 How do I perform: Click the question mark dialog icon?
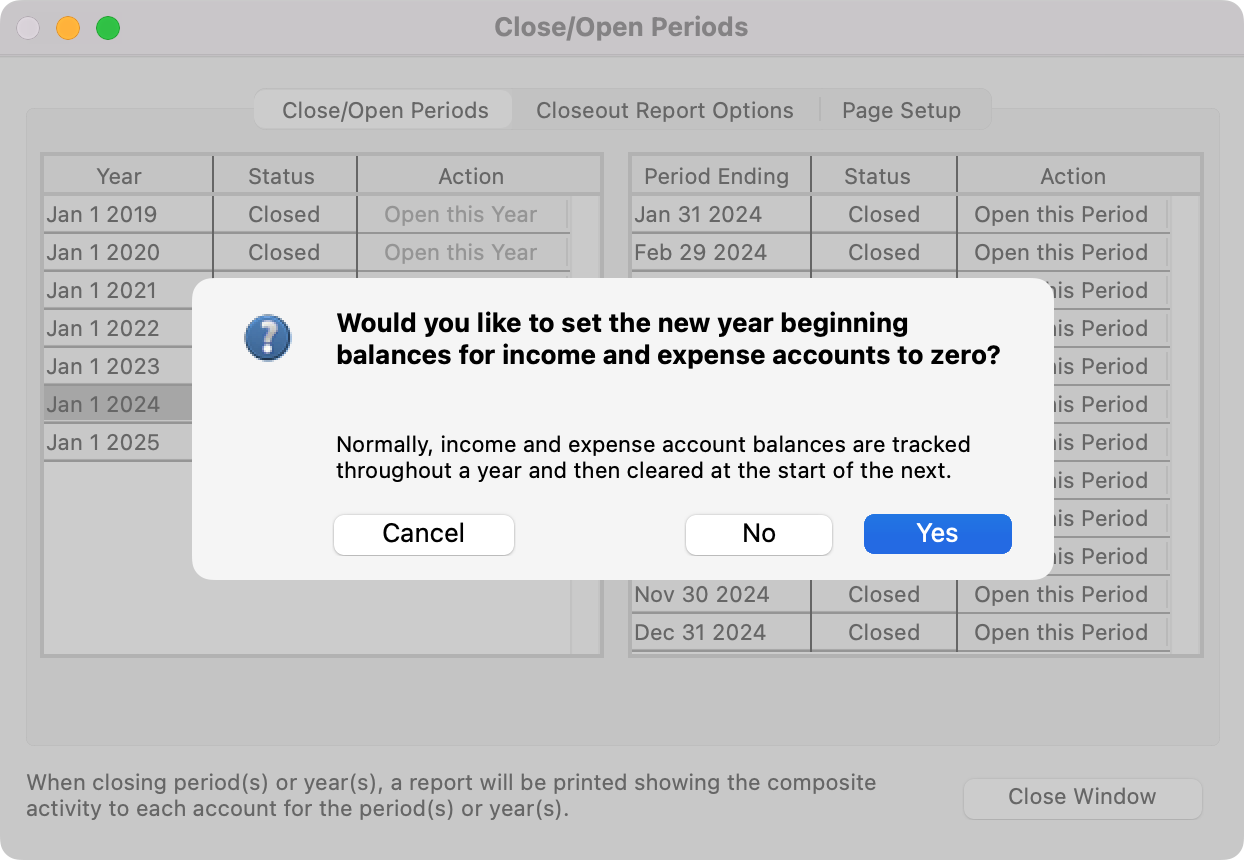[x=267, y=338]
